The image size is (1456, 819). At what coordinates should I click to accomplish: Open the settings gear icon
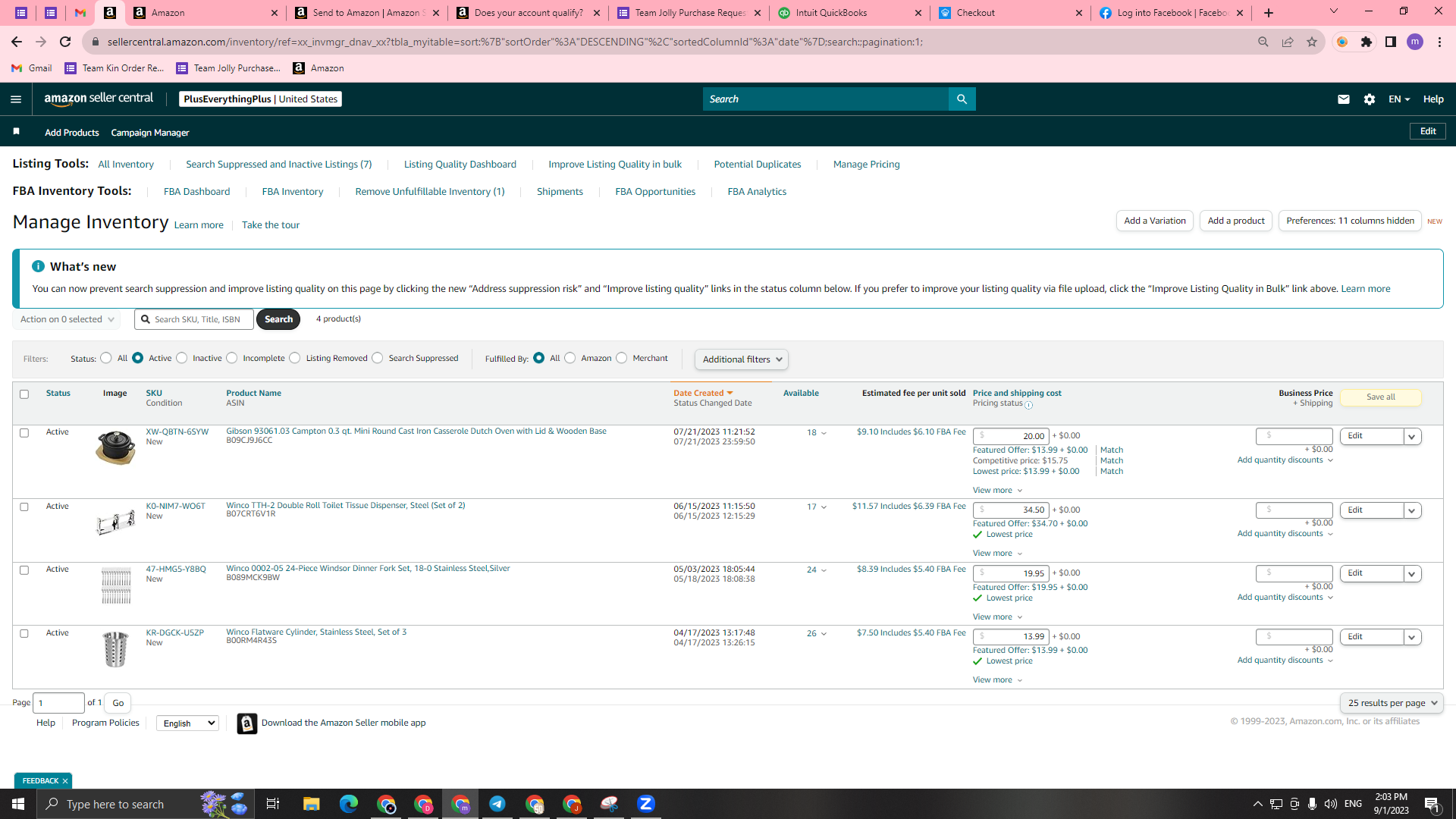coord(1370,99)
